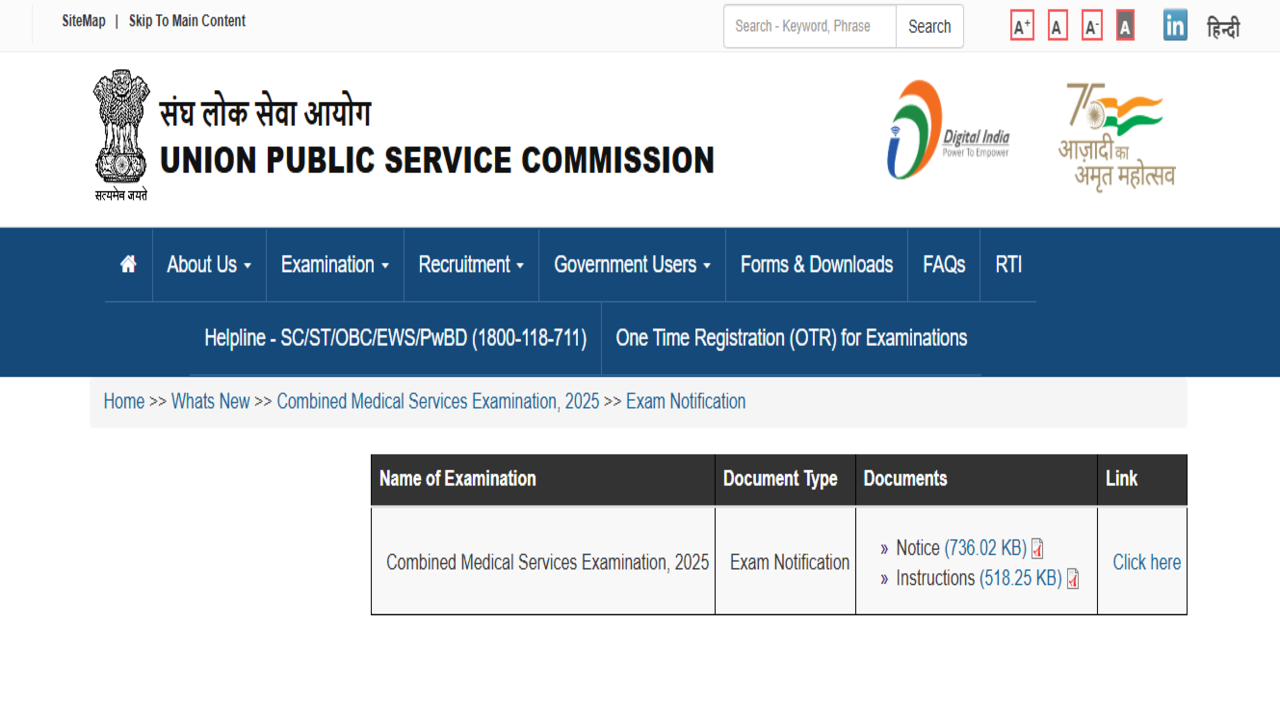Open the Notice PDF icon
This screenshot has height=720, width=1280.
click(1037, 549)
